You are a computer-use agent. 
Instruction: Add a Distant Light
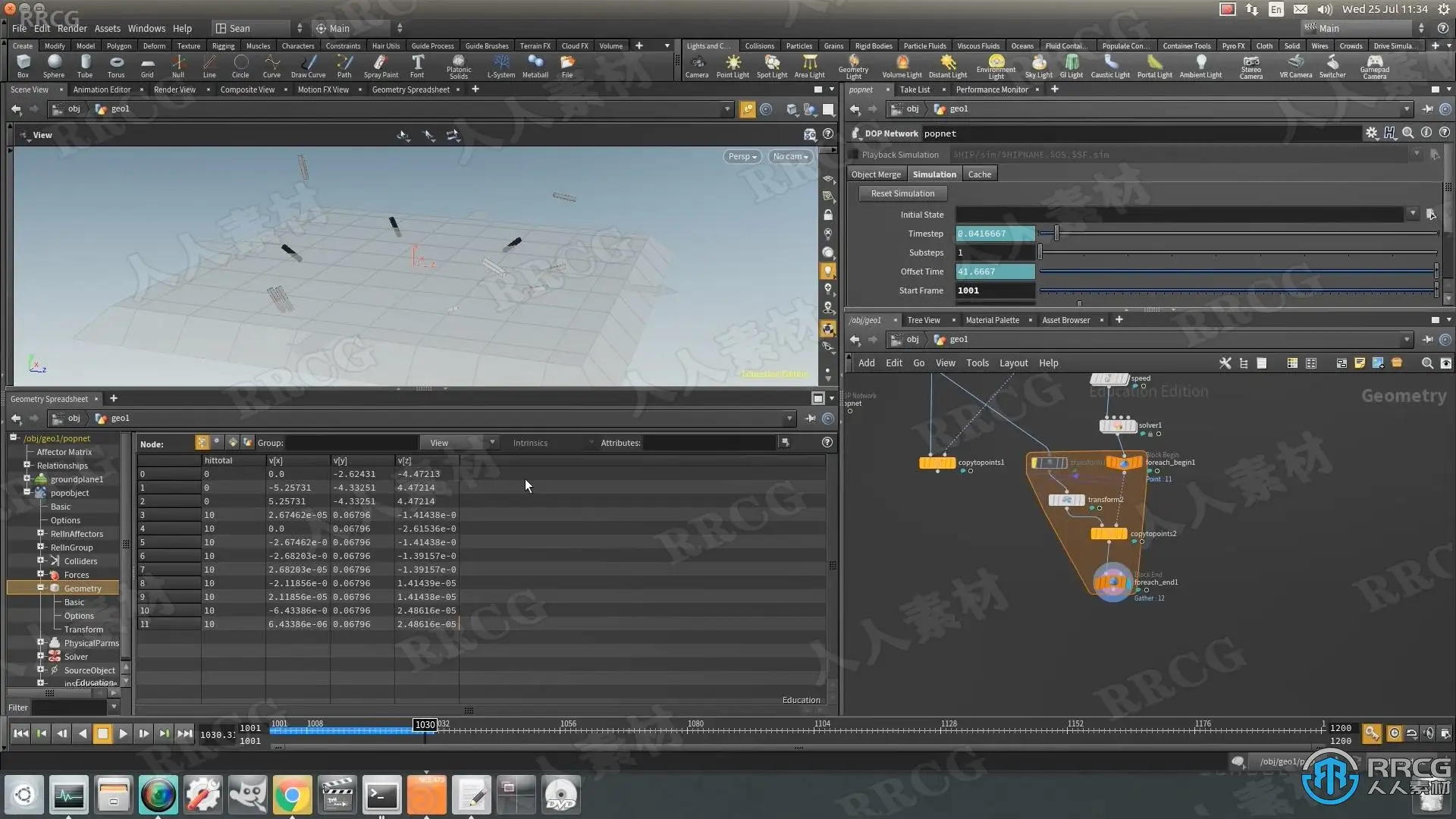pos(948,66)
